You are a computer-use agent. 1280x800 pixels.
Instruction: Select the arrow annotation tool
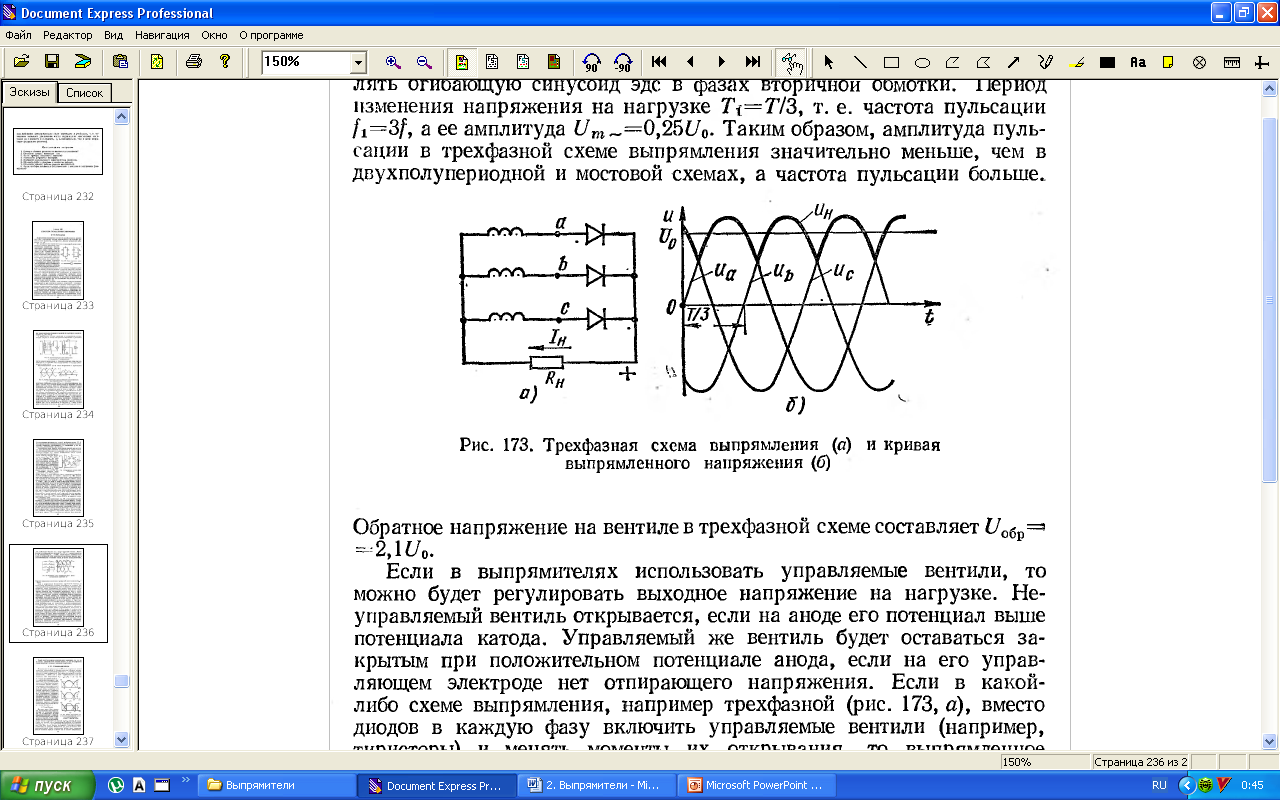pyautogui.click(x=1015, y=61)
